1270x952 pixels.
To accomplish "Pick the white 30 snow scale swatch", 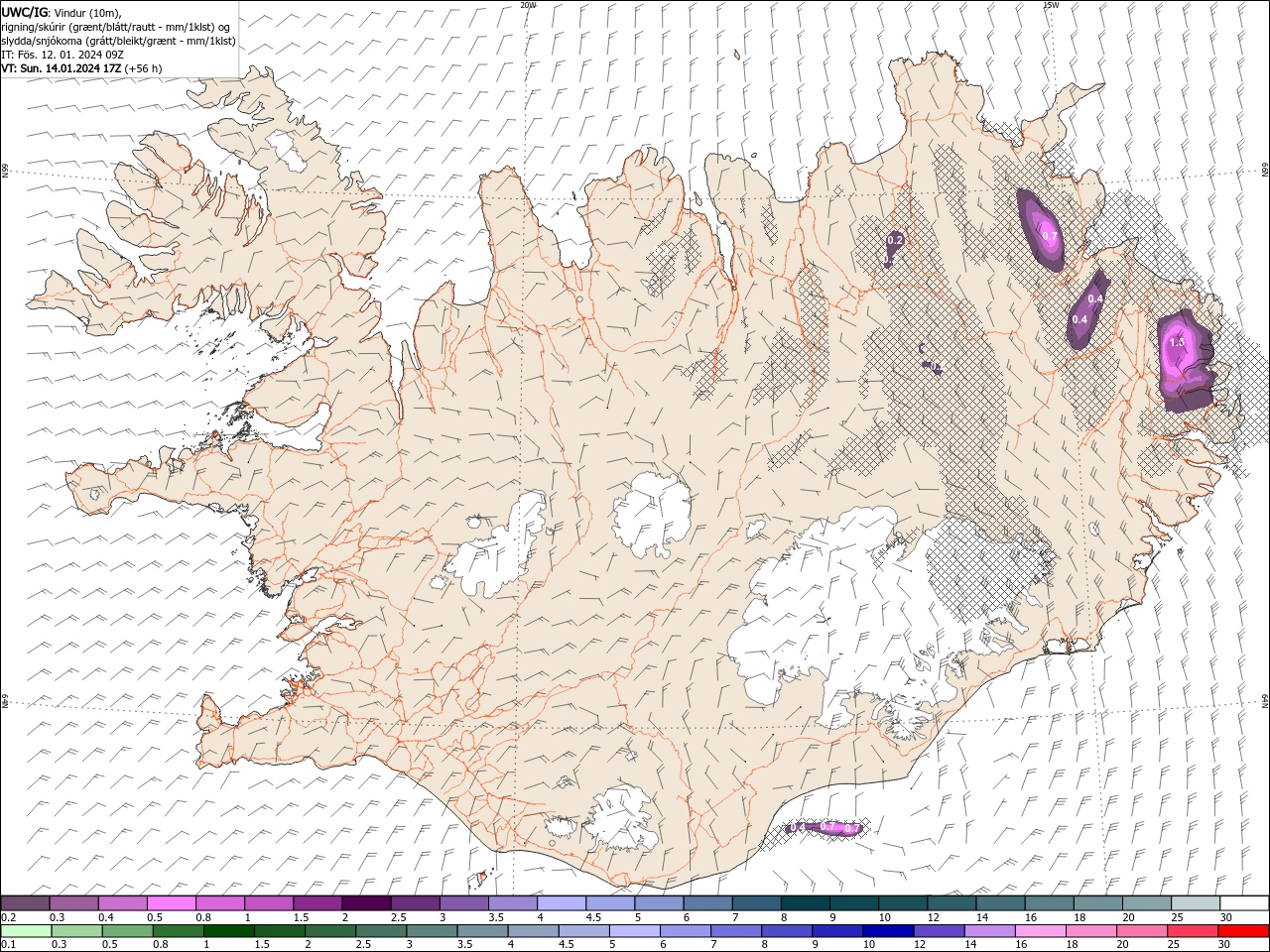I will (x=1244, y=903).
